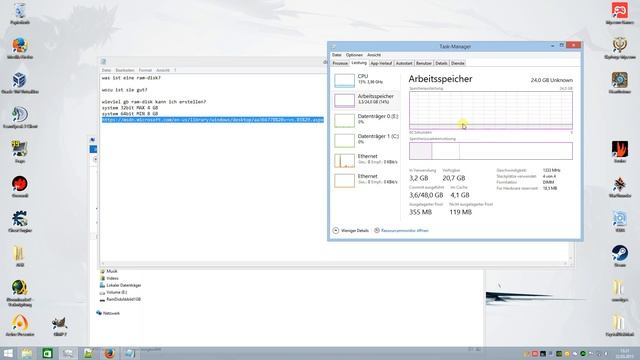This screenshot has width=640, height=360.
Task: Open the red circle desktop shortcut
Action: point(20,187)
